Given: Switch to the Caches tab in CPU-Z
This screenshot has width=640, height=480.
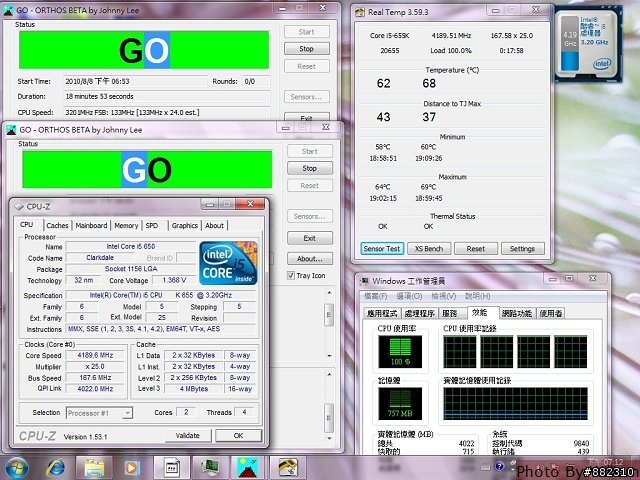Looking at the screenshot, I should [57, 225].
